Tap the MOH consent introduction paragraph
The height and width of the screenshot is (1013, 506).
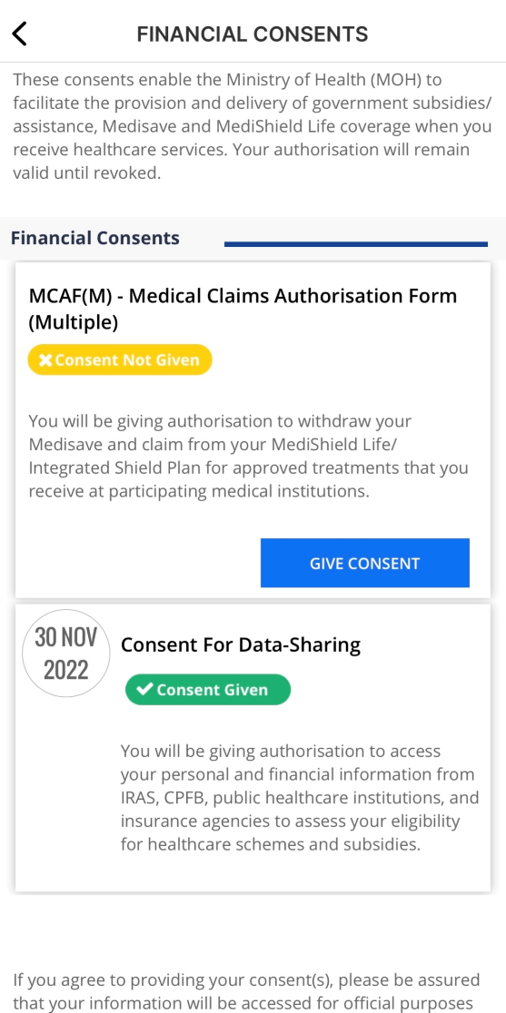(252, 127)
